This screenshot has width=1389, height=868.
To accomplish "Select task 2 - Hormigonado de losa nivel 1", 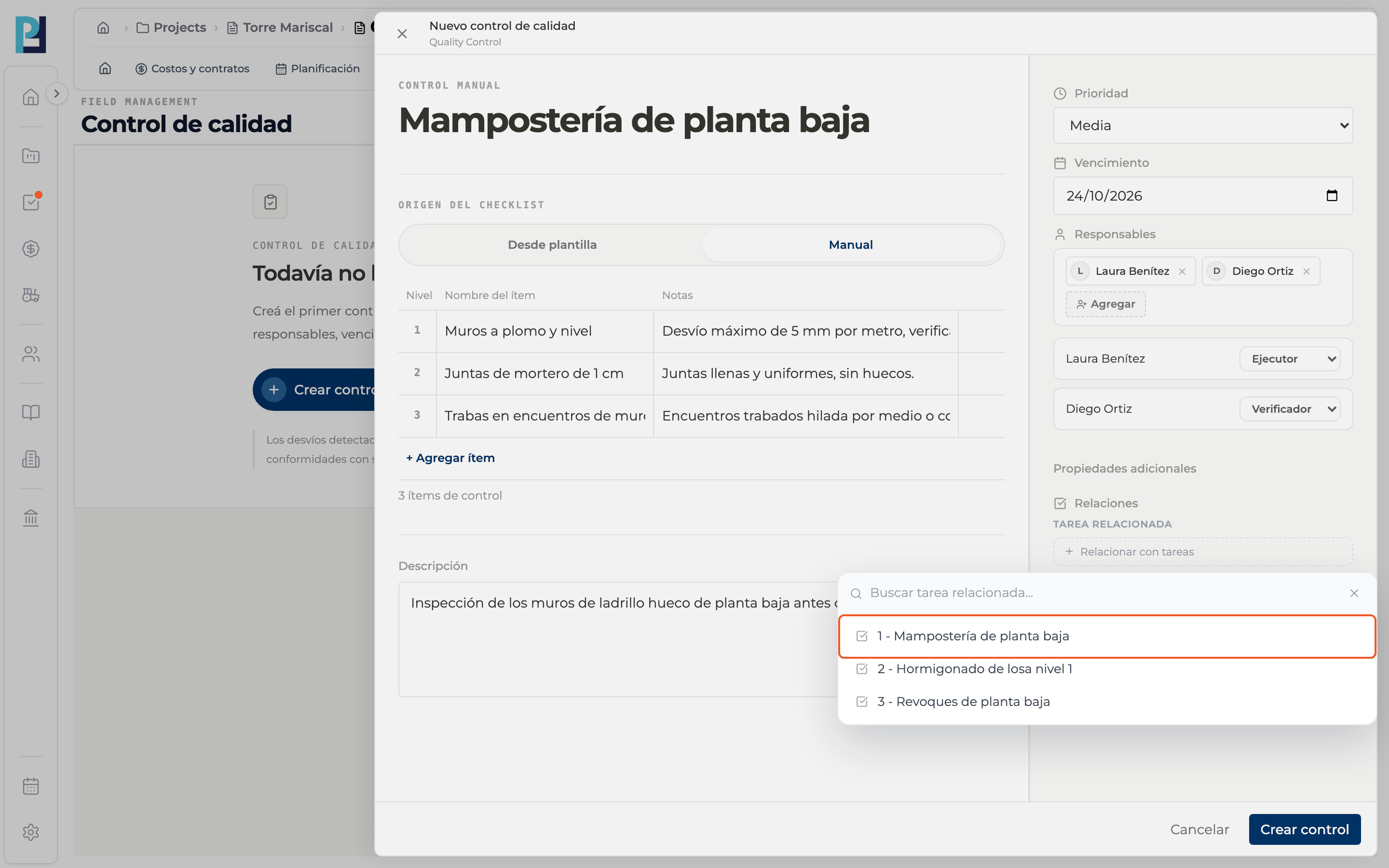I will click(1107, 669).
